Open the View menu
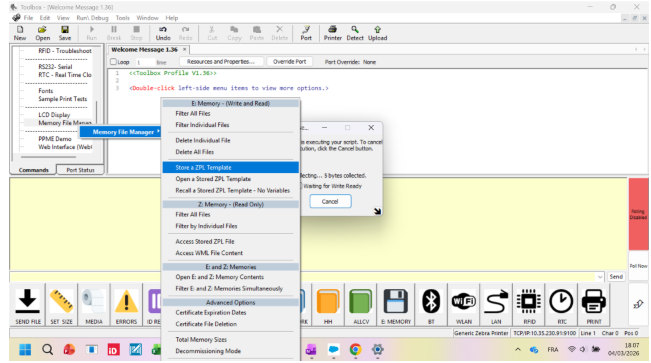 [63, 18]
